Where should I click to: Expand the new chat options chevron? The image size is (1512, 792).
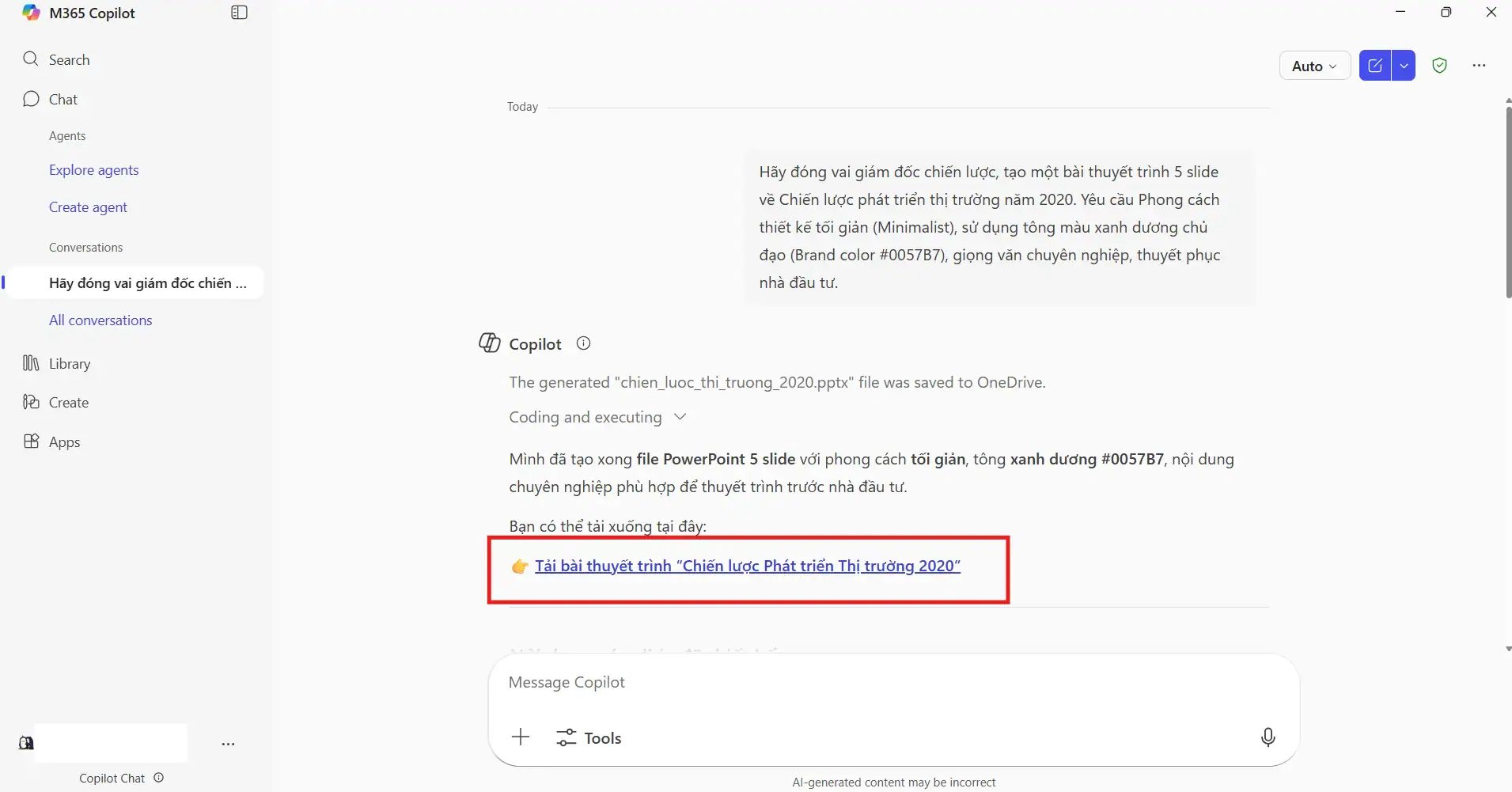click(x=1404, y=65)
